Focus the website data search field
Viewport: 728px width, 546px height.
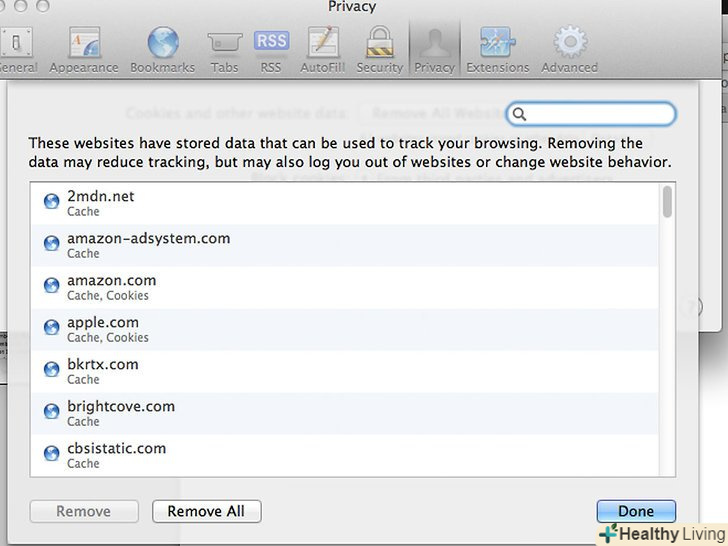(x=591, y=114)
